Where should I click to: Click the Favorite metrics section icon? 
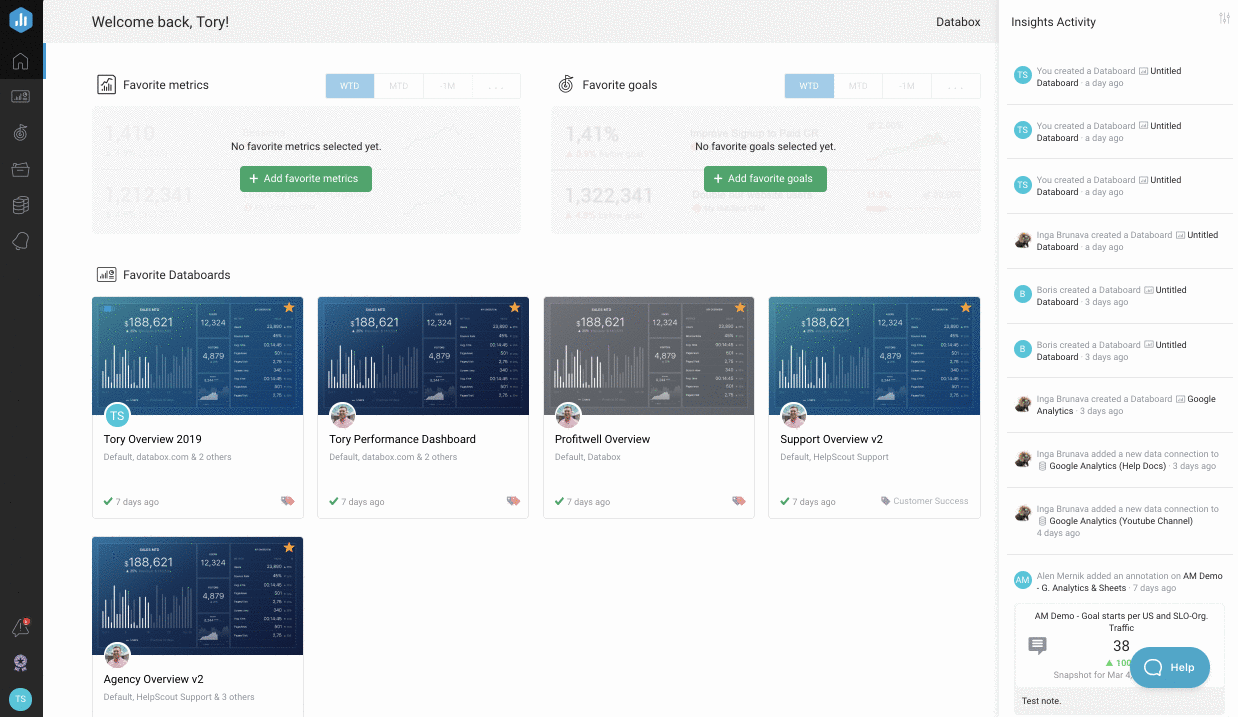pyautogui.click(x=106, y=85)
